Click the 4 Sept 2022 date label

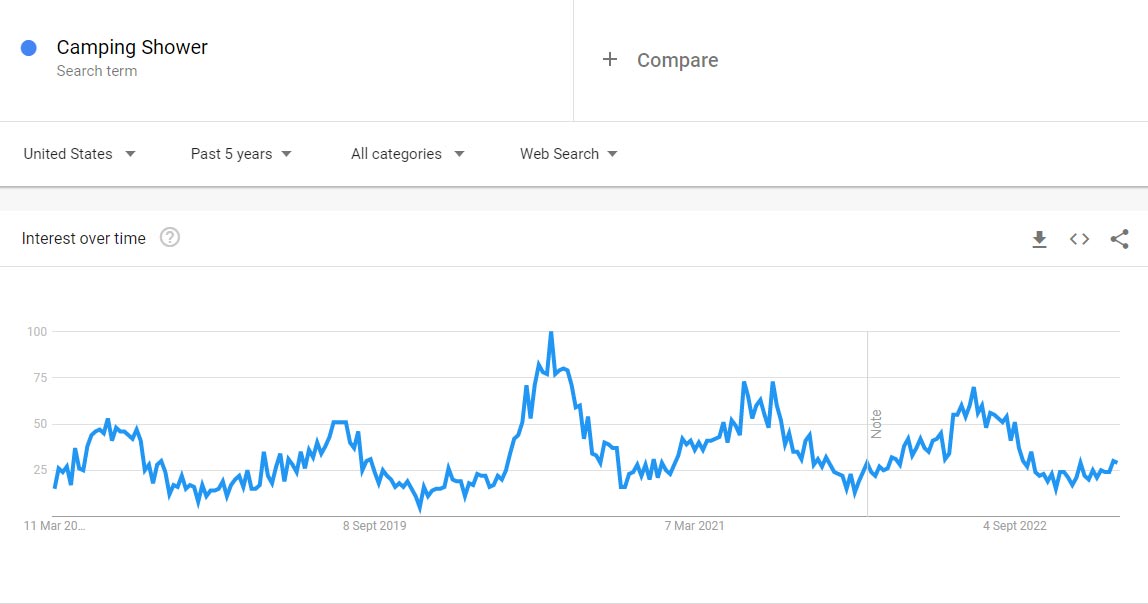tap(1014, 526)
